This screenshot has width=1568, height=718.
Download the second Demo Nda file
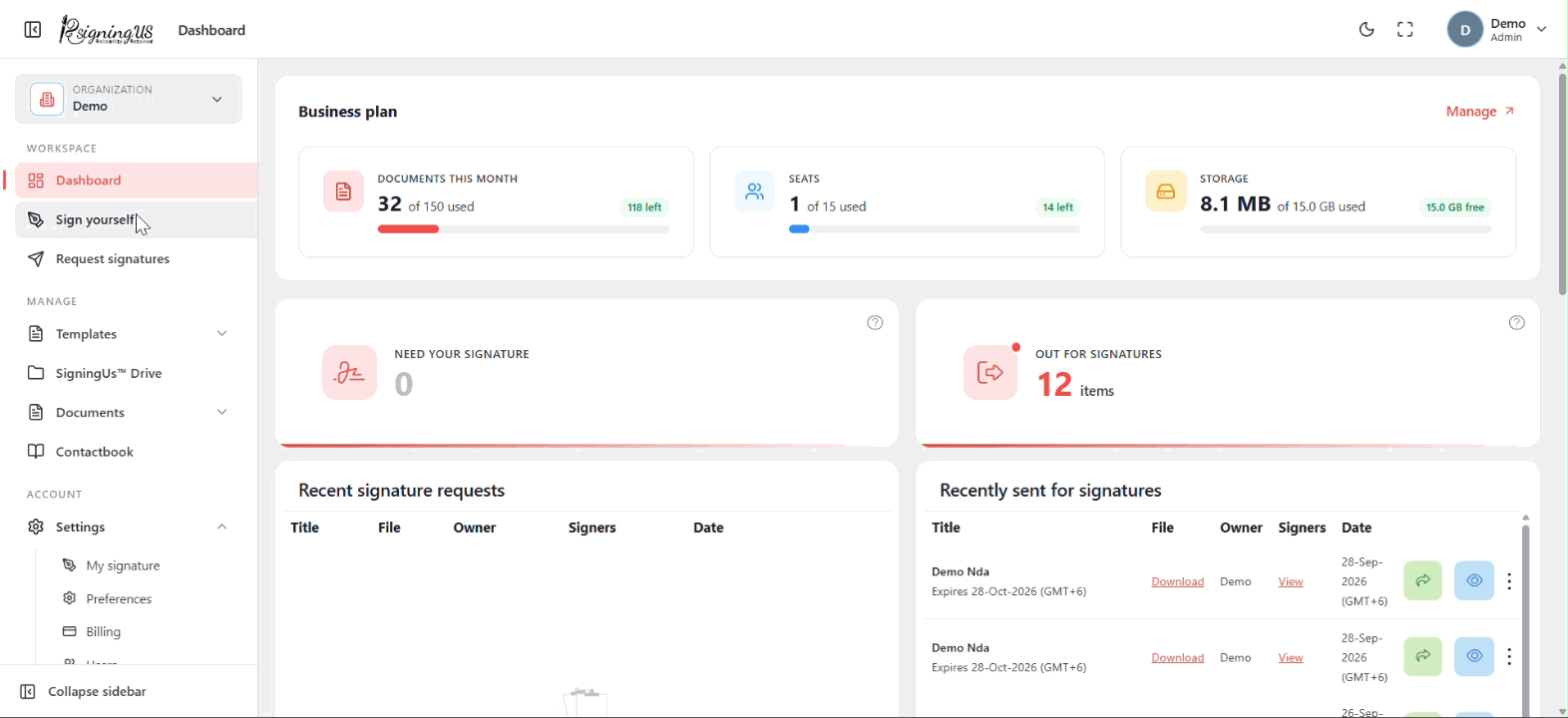pos(1178,657)
